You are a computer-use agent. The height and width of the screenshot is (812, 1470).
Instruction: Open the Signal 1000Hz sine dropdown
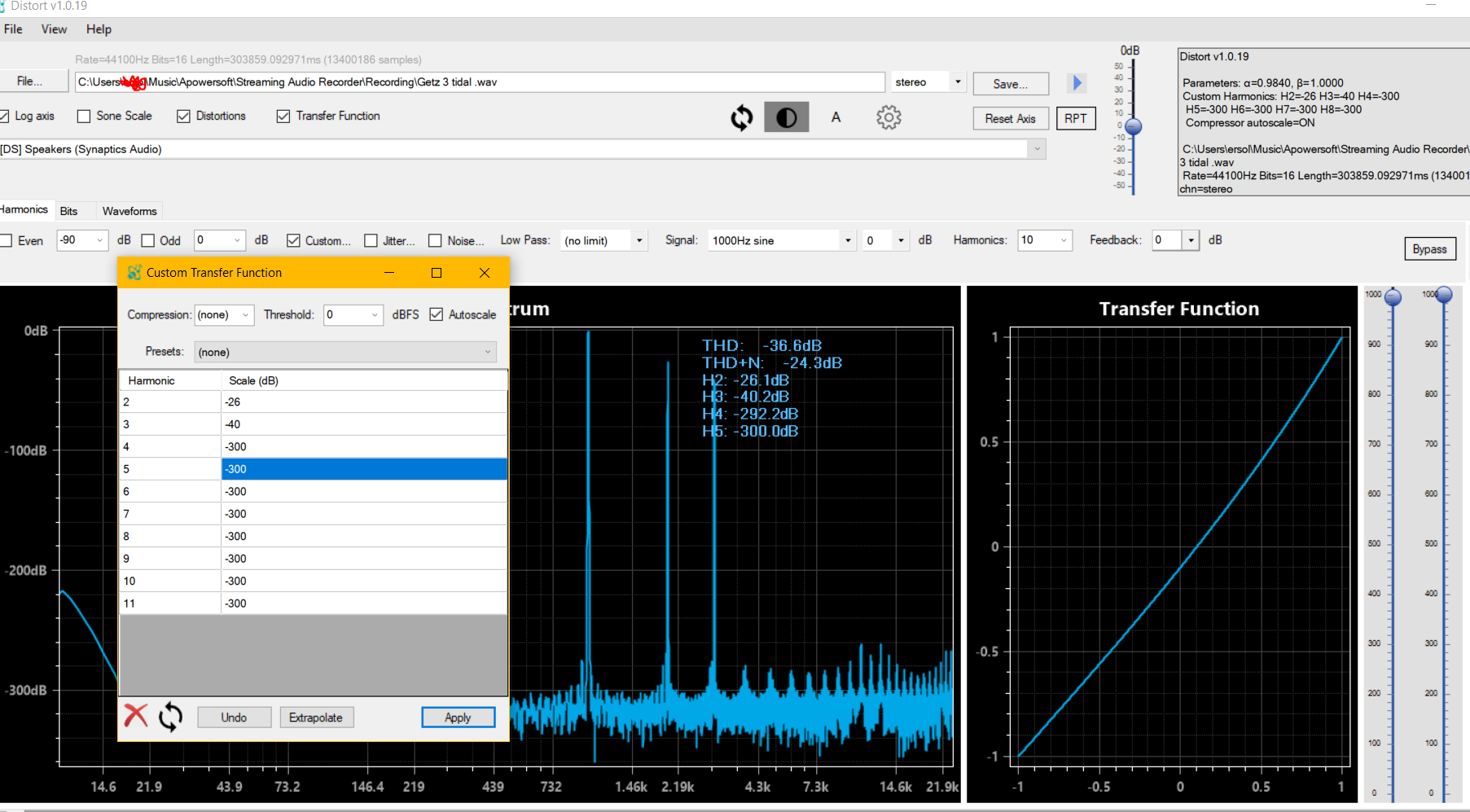pyautogui.click(x=848, y=240)
